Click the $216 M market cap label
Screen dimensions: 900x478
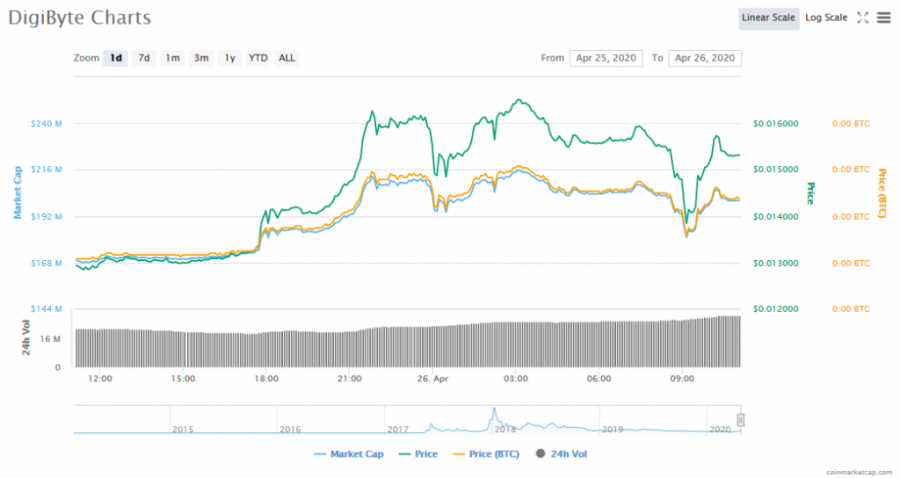tap(46, 169)
